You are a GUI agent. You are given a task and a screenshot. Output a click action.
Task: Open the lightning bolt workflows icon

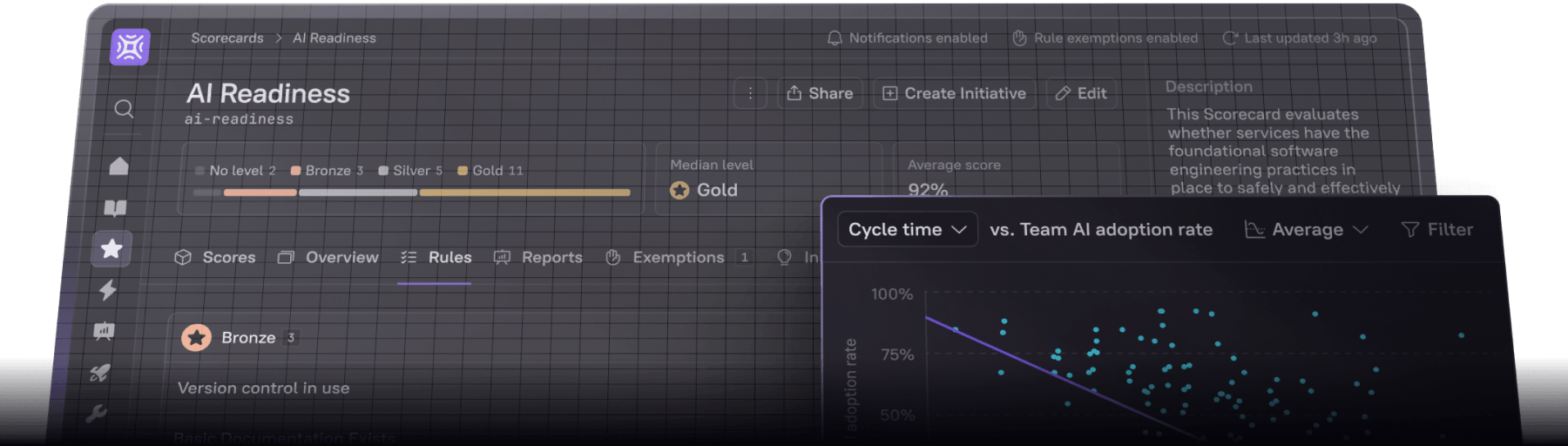click(x=108, y=290)
